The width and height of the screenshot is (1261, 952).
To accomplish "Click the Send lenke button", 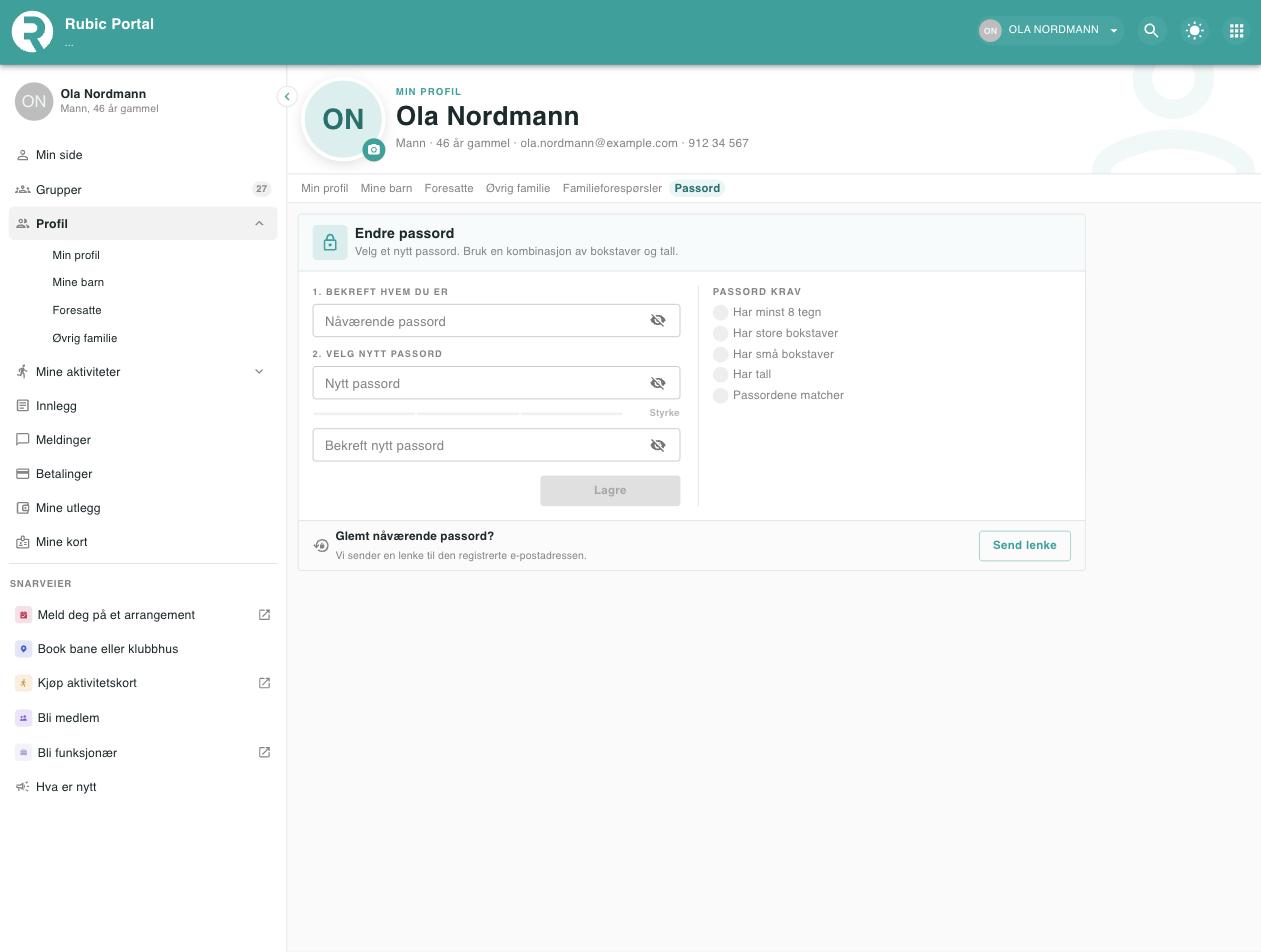I will (x=1024, y=545).
